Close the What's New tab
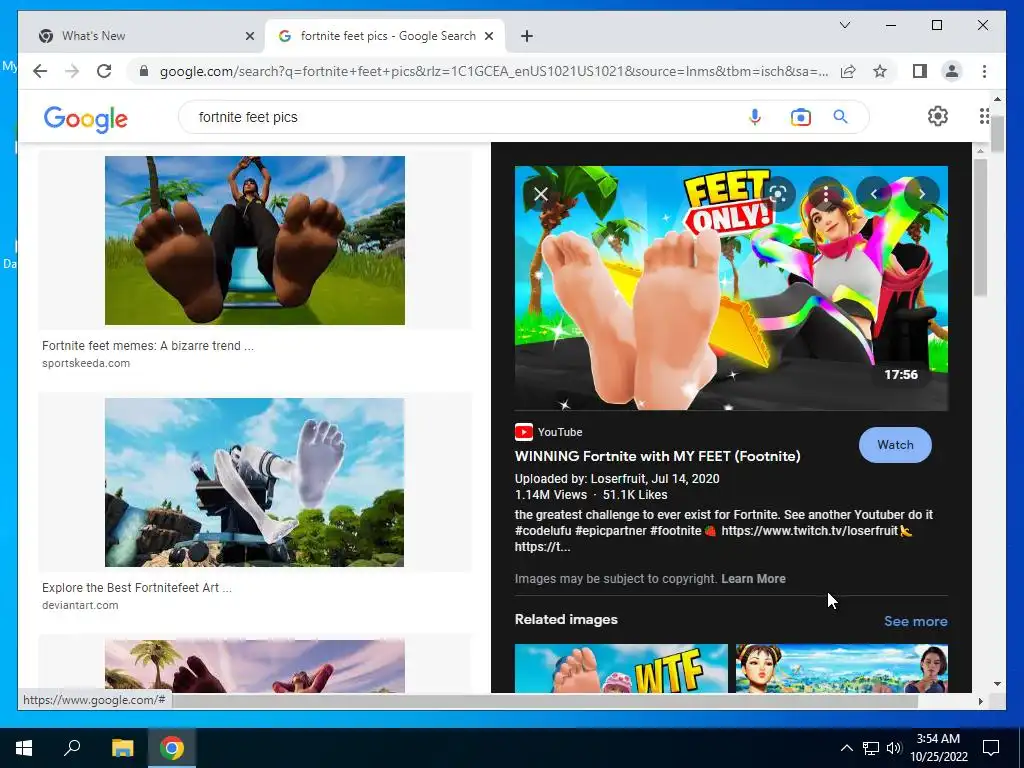Screen dimensions: 1024x768 point(249,36)
